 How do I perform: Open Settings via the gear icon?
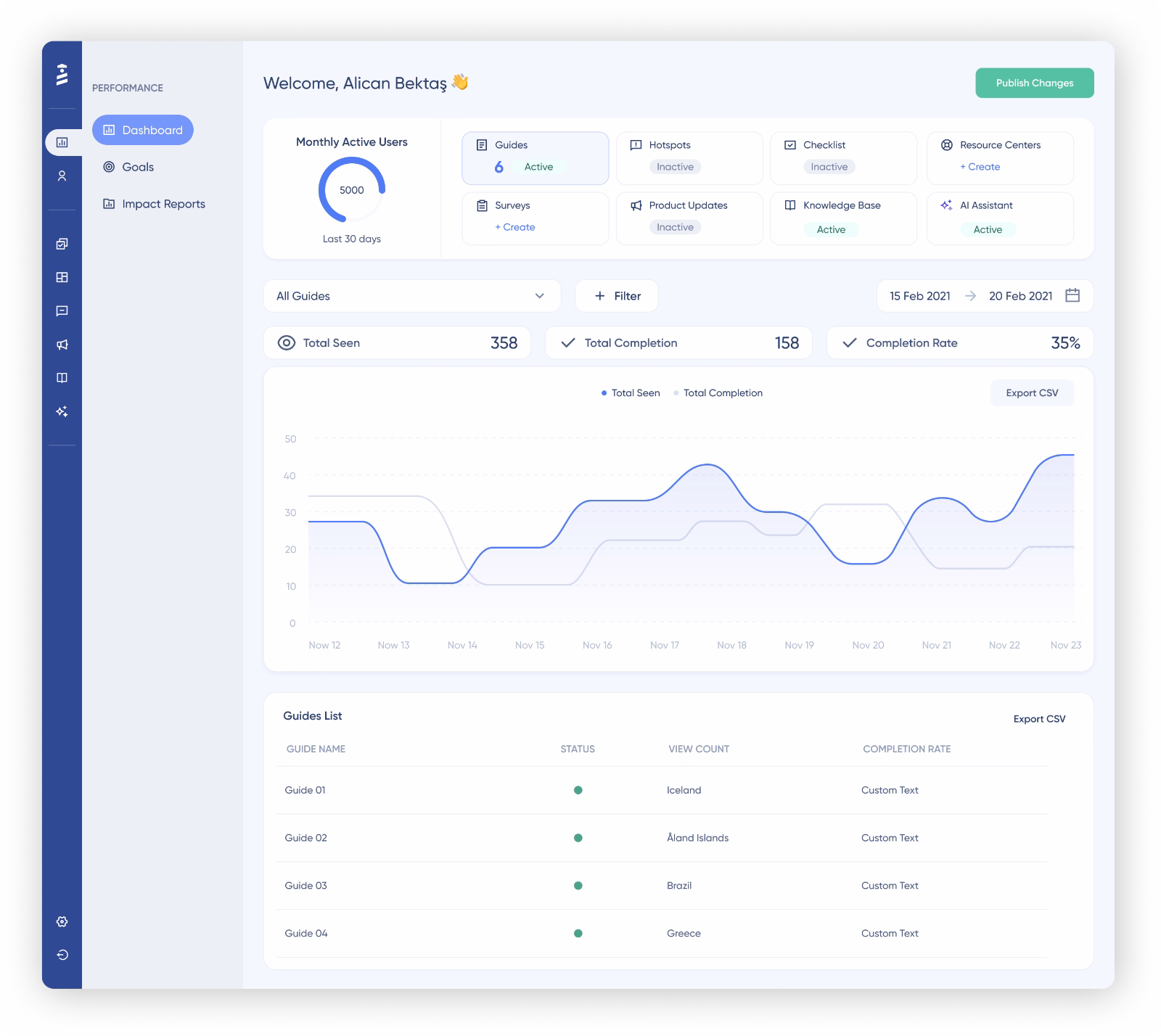click(x=62, y=921)
